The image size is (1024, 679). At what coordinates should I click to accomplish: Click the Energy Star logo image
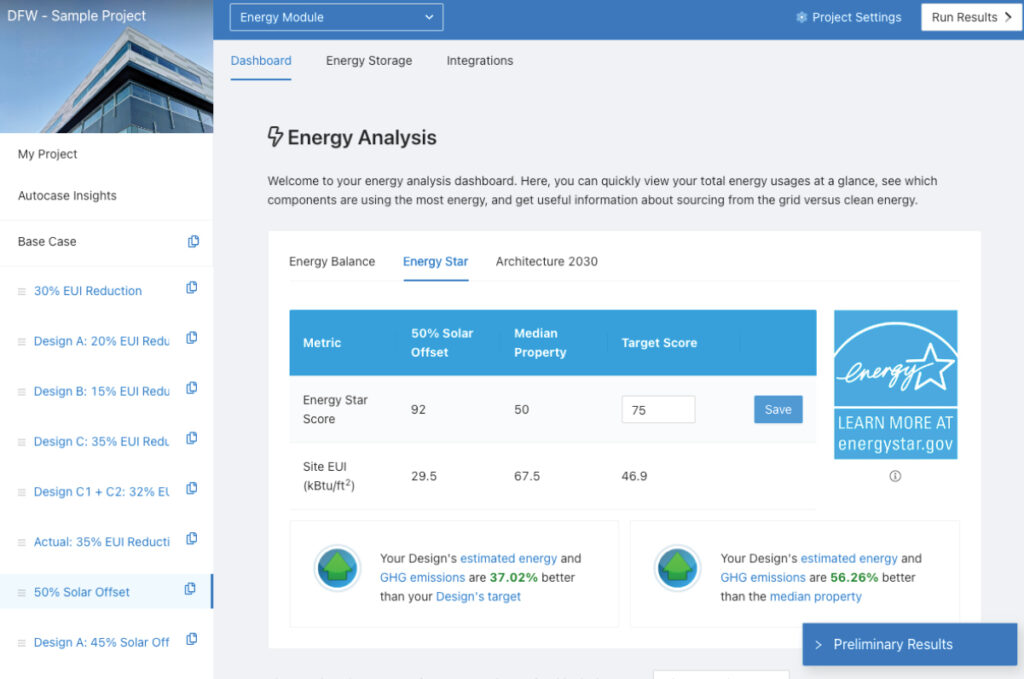895,384
